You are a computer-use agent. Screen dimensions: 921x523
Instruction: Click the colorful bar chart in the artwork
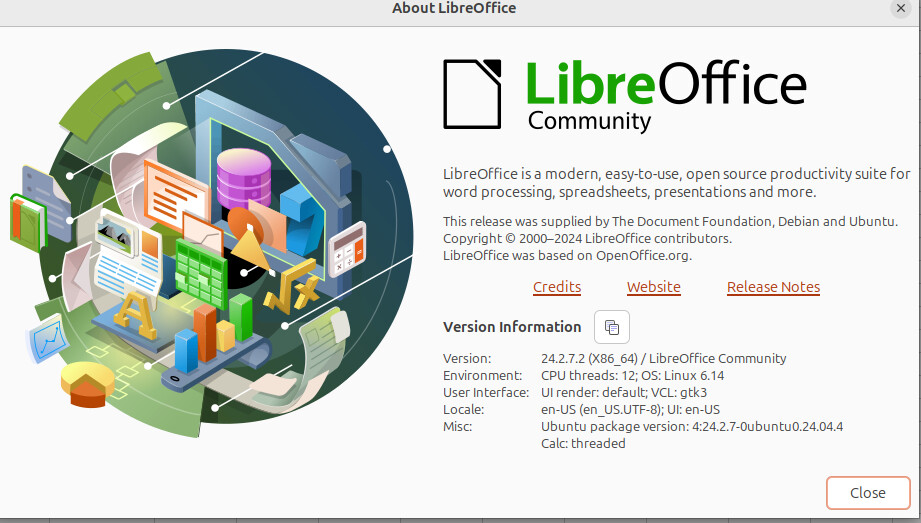[x=213, y=332]
